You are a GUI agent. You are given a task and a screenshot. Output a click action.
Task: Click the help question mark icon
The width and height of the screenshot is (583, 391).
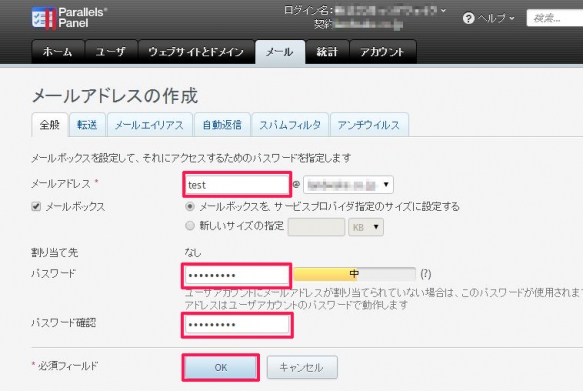coord(468,18)
